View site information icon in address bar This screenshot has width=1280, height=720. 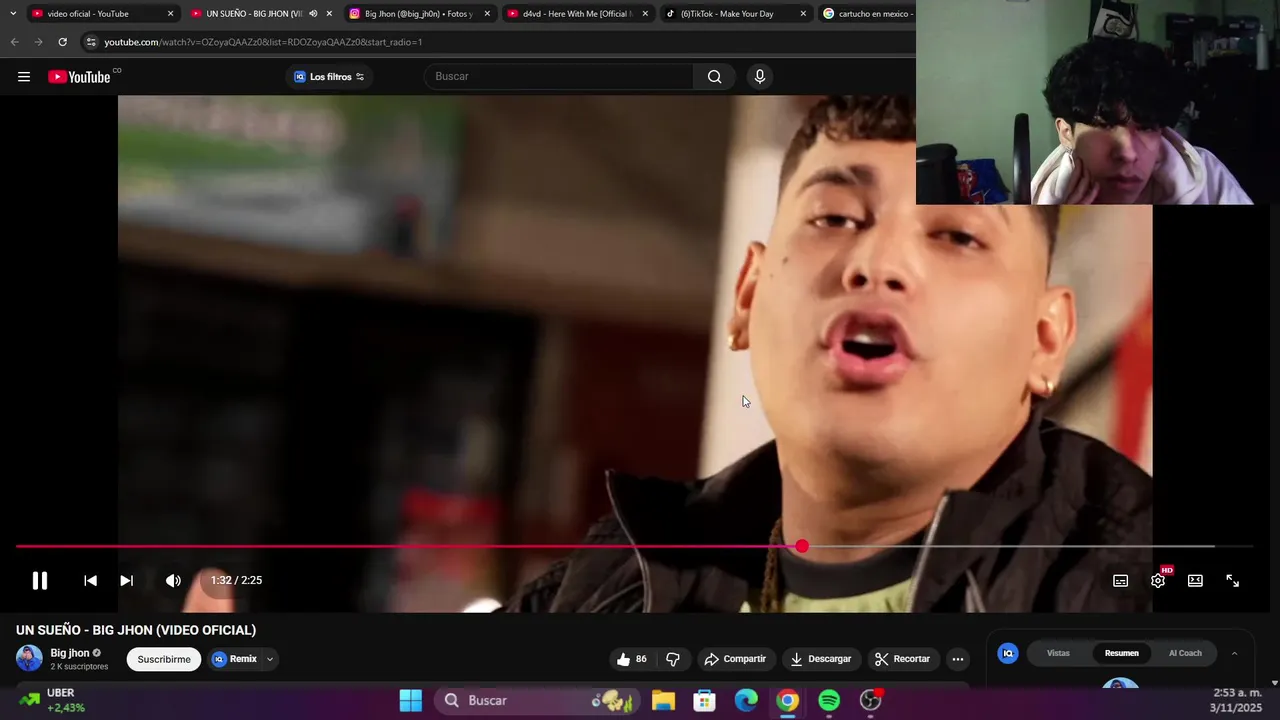91,42
